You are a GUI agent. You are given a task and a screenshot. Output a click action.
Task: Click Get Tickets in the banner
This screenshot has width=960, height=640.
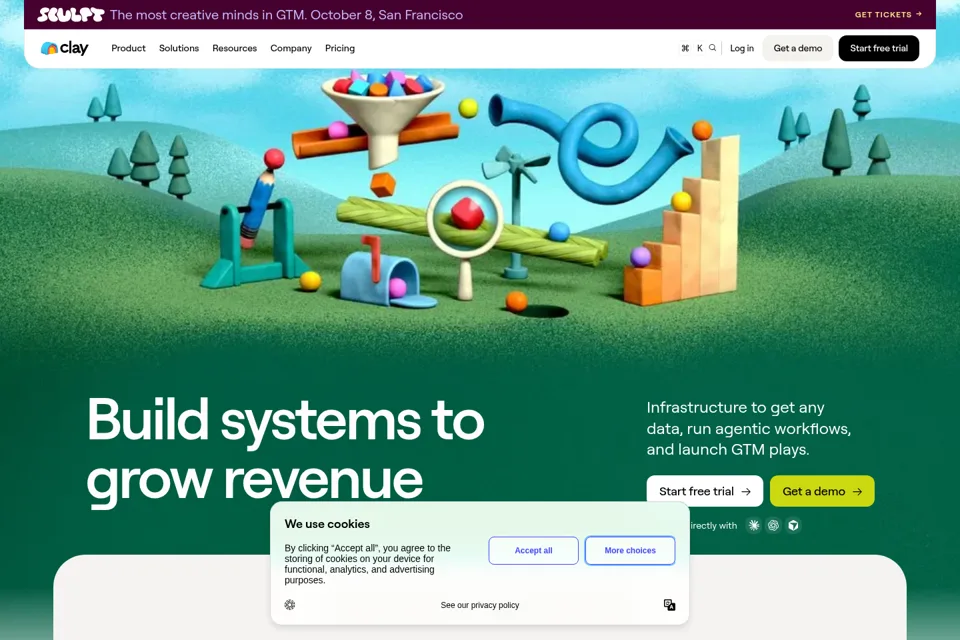(888, 15)
